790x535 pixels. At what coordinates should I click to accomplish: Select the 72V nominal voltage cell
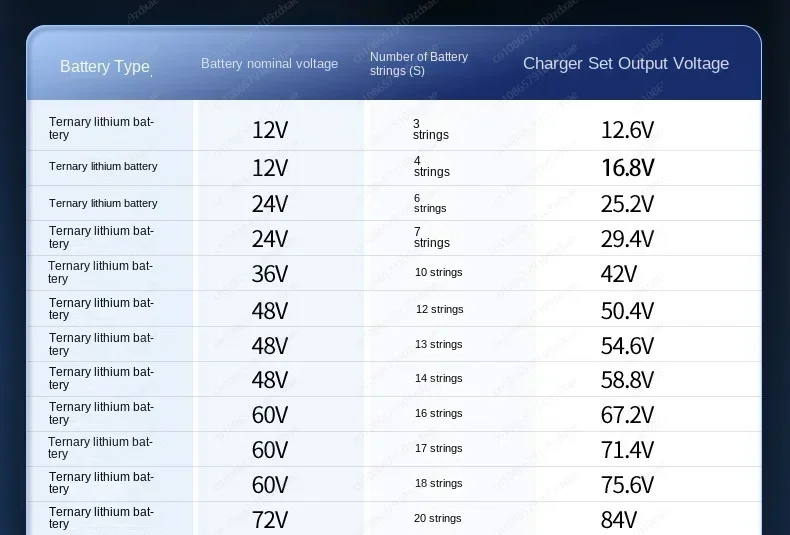[270, 520]
